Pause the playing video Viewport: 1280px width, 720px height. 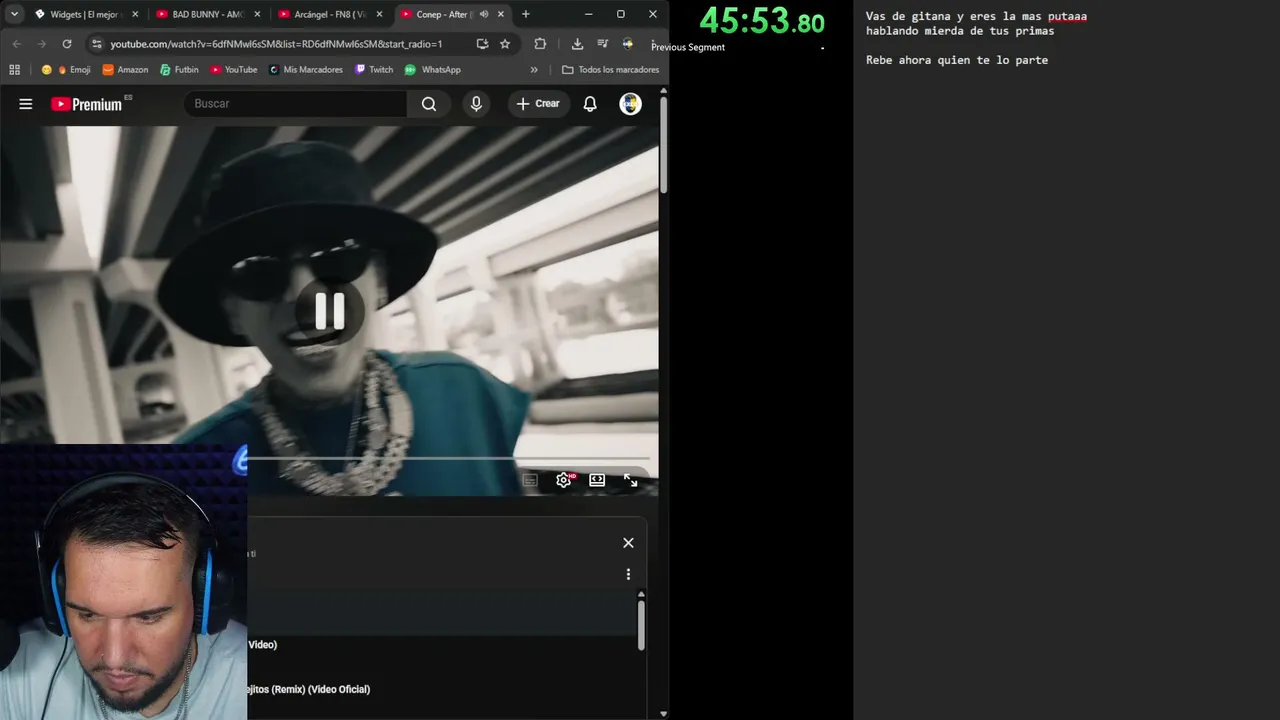click(x=330, y=311)
